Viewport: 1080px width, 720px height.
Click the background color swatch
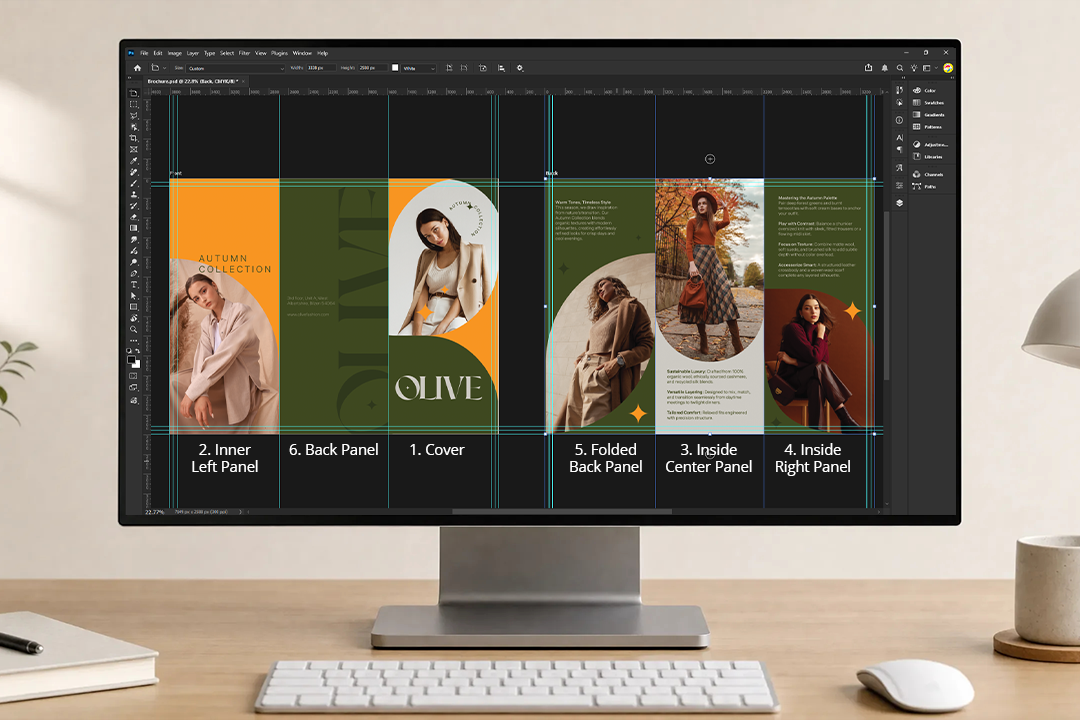(136, 364)
